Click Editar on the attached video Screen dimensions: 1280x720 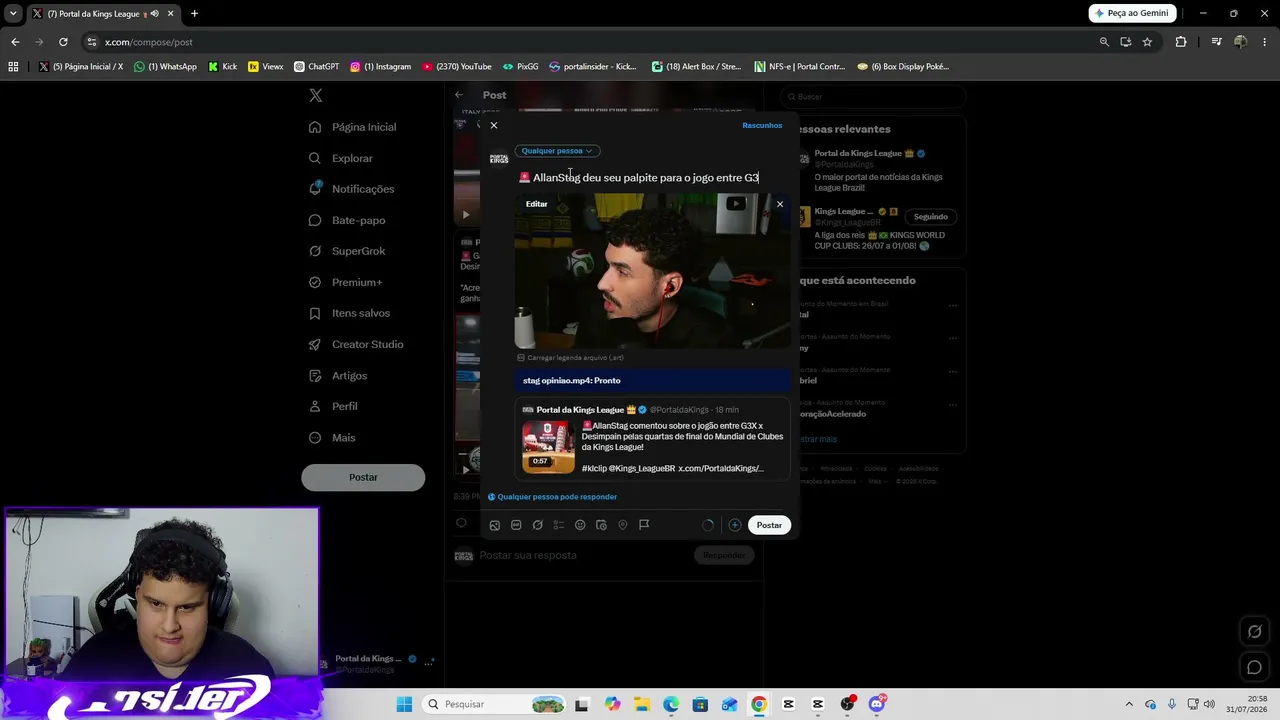537,204
